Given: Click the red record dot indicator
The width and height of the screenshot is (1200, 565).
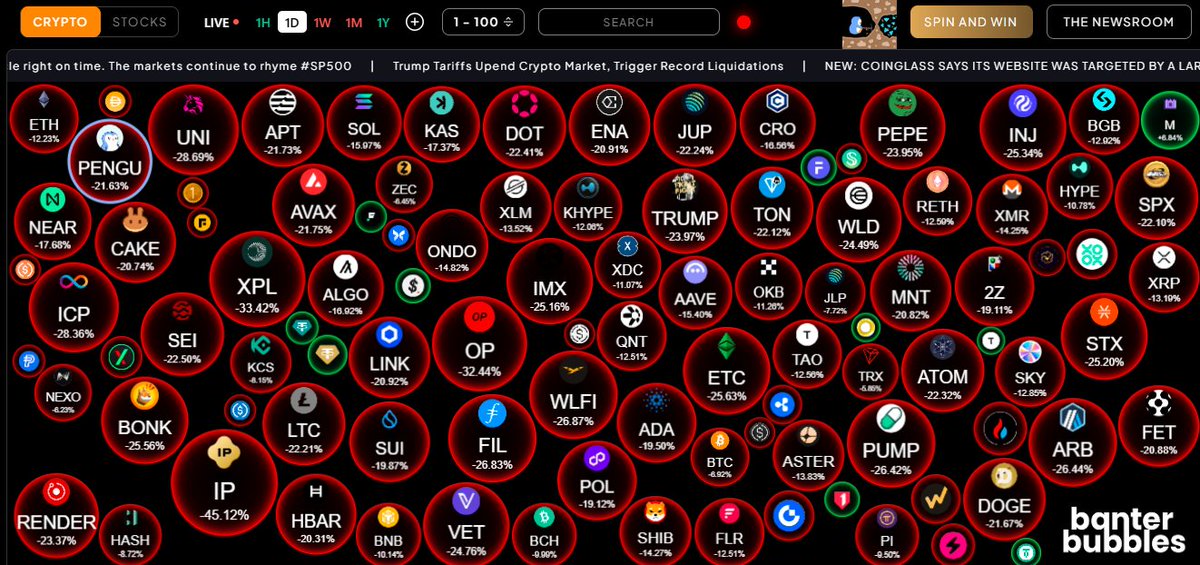Looking at the screenshot, I should coord(743,22).
